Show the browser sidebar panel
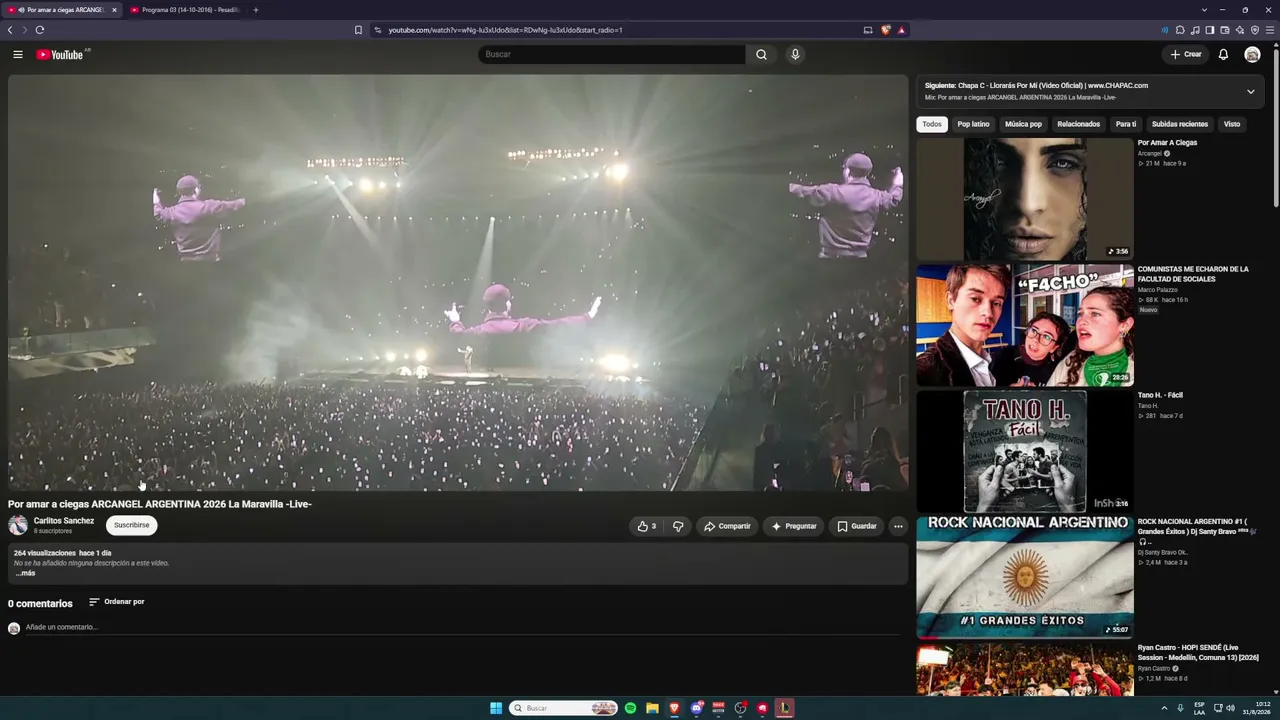The height and width of the screenshot is (720, 1280). tap(1210, 30)
